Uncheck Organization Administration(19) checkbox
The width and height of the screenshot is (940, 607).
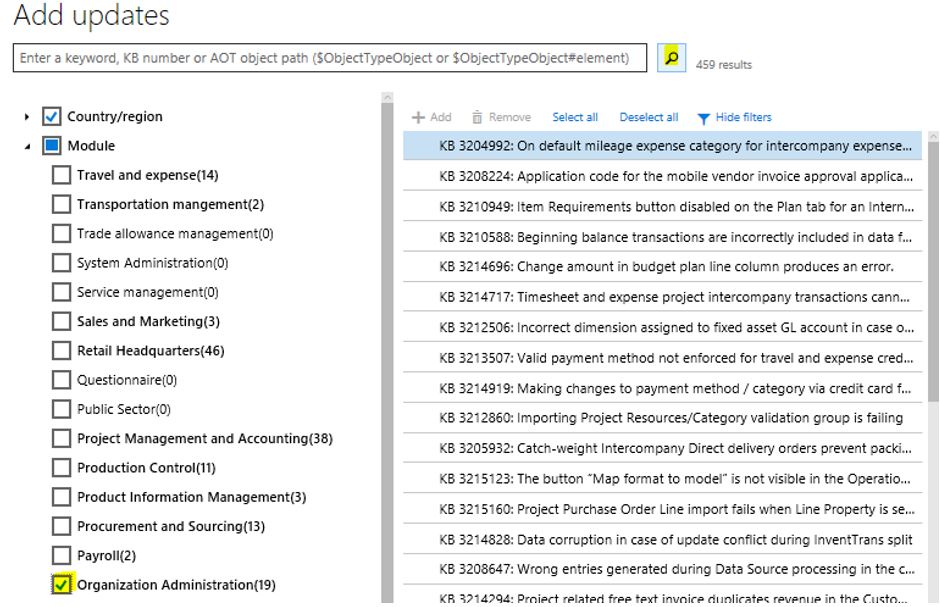tap(62, 585)
